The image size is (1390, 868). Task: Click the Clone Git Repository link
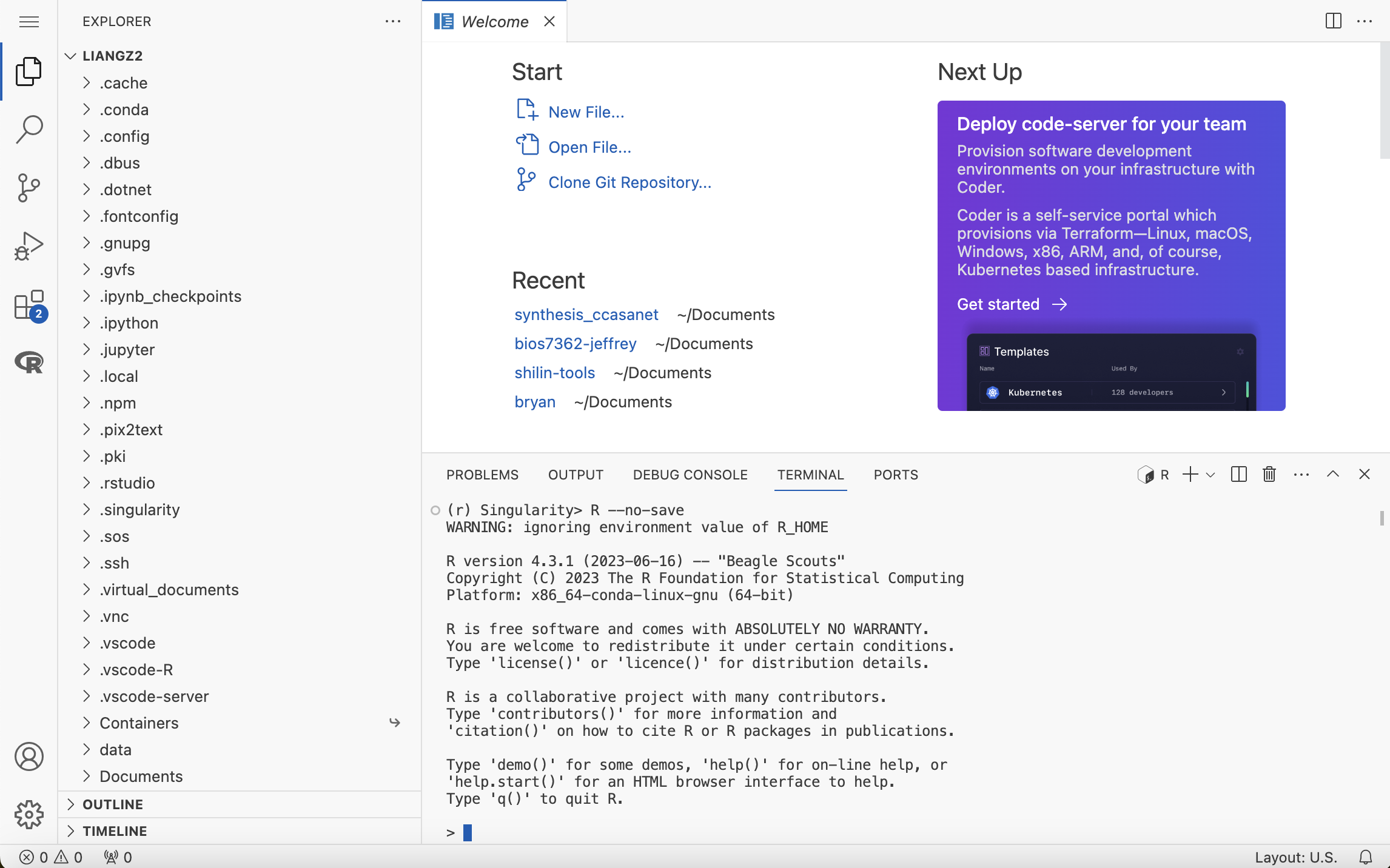coord(630,182)
